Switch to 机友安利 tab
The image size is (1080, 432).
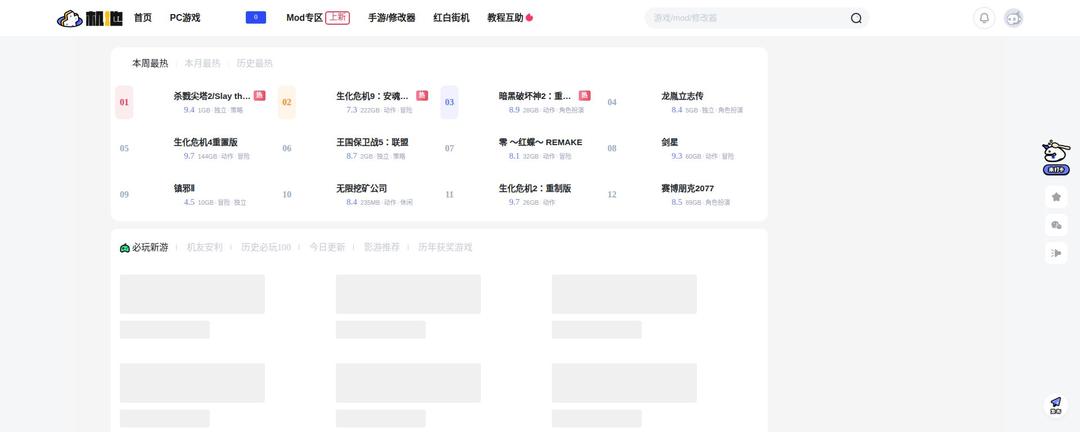205,247
